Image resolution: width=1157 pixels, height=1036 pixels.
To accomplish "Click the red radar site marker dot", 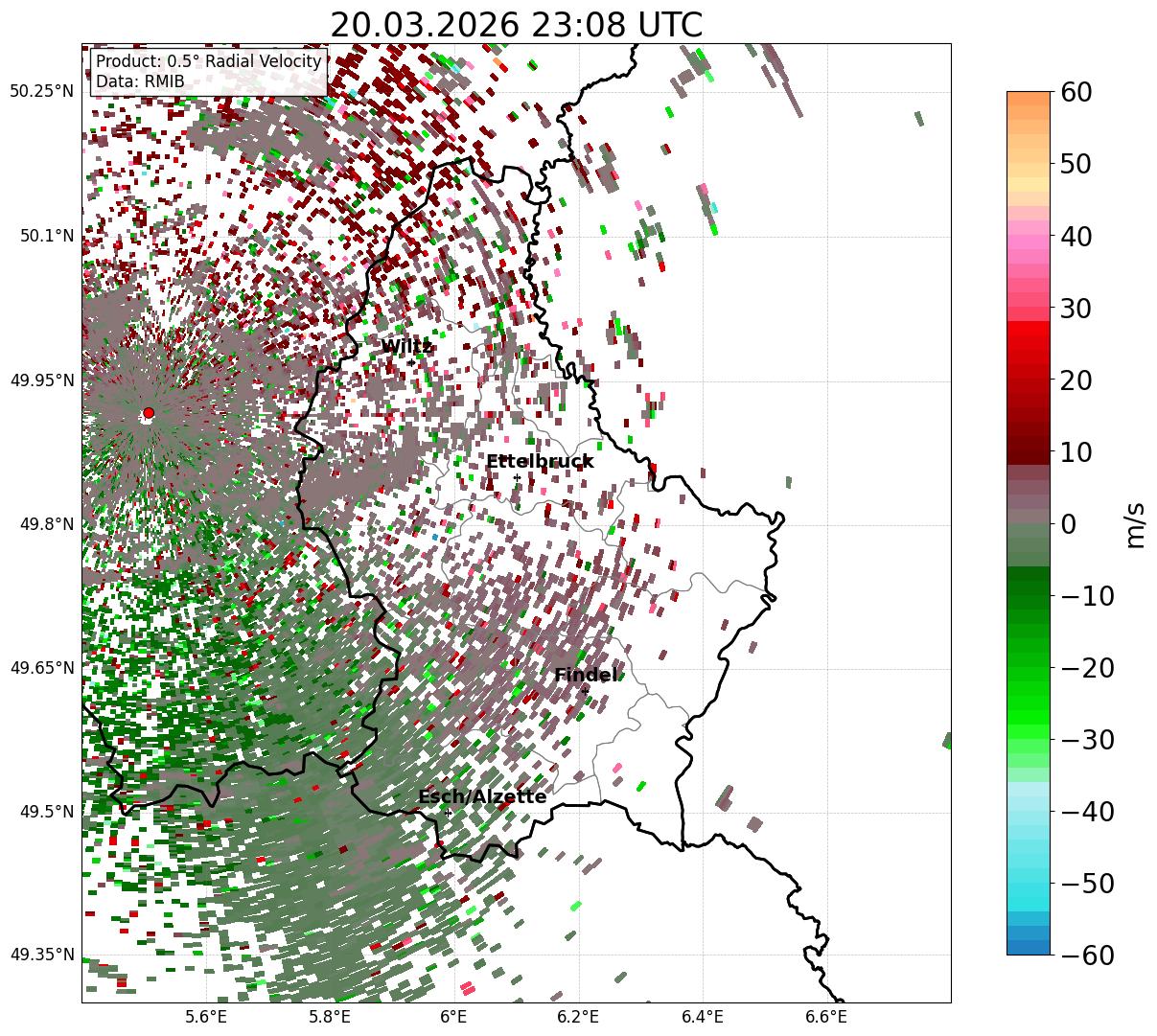I will coord(148,413).
